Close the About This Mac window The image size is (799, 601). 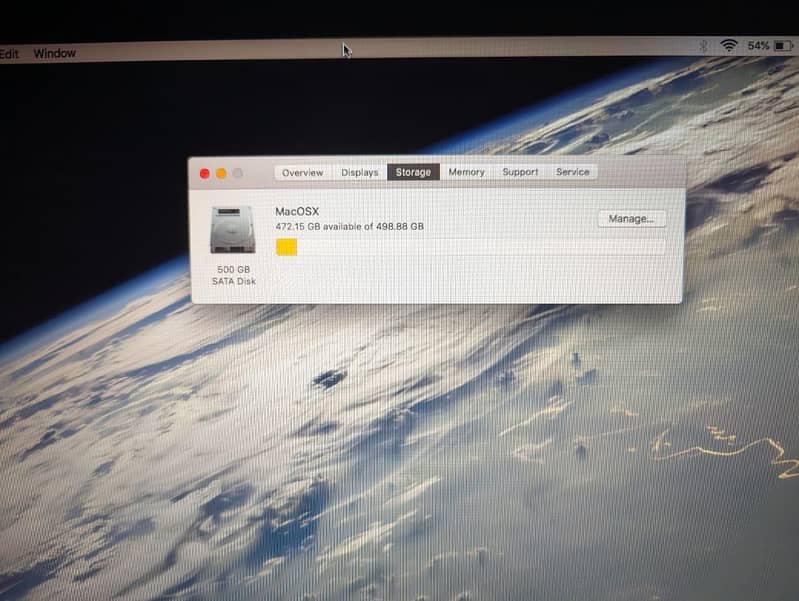coord(205,174)
